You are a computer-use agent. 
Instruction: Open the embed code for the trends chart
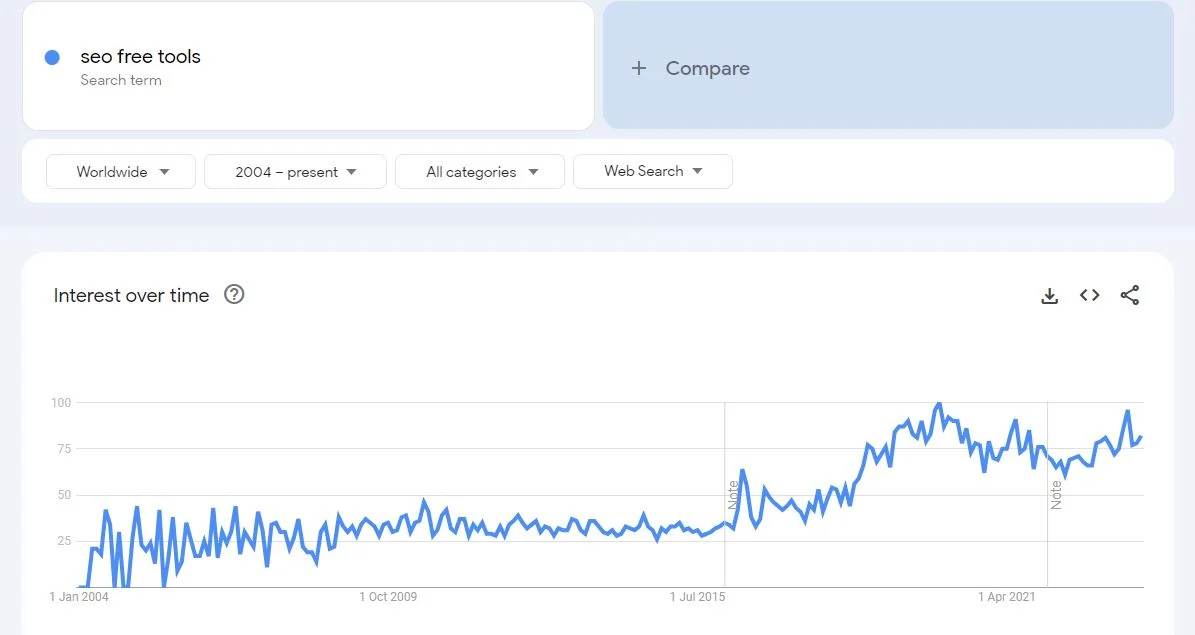pos(1089,295)
